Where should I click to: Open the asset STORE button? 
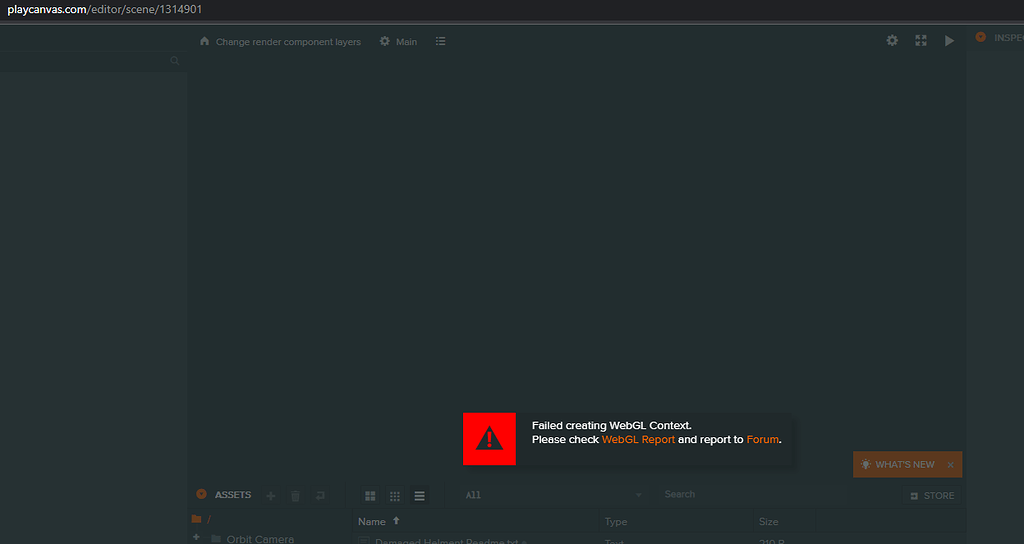point(933,496)
